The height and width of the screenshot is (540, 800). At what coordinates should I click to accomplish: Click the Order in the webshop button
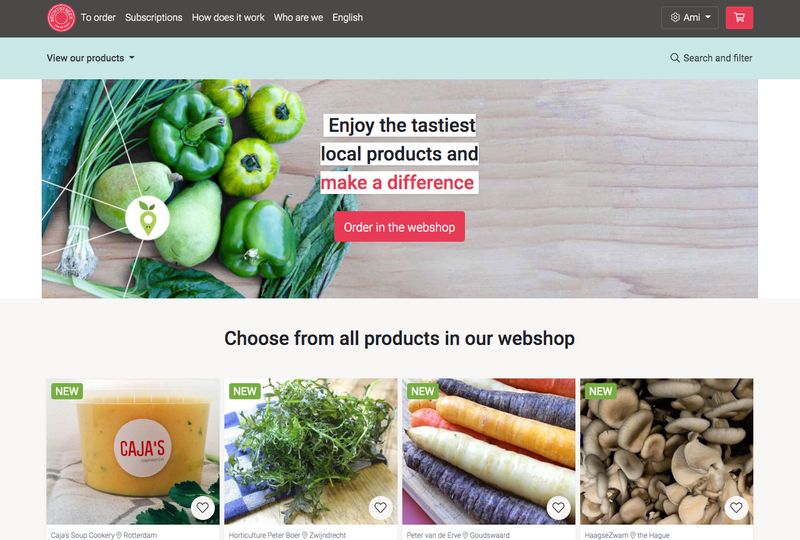(399, 227)
